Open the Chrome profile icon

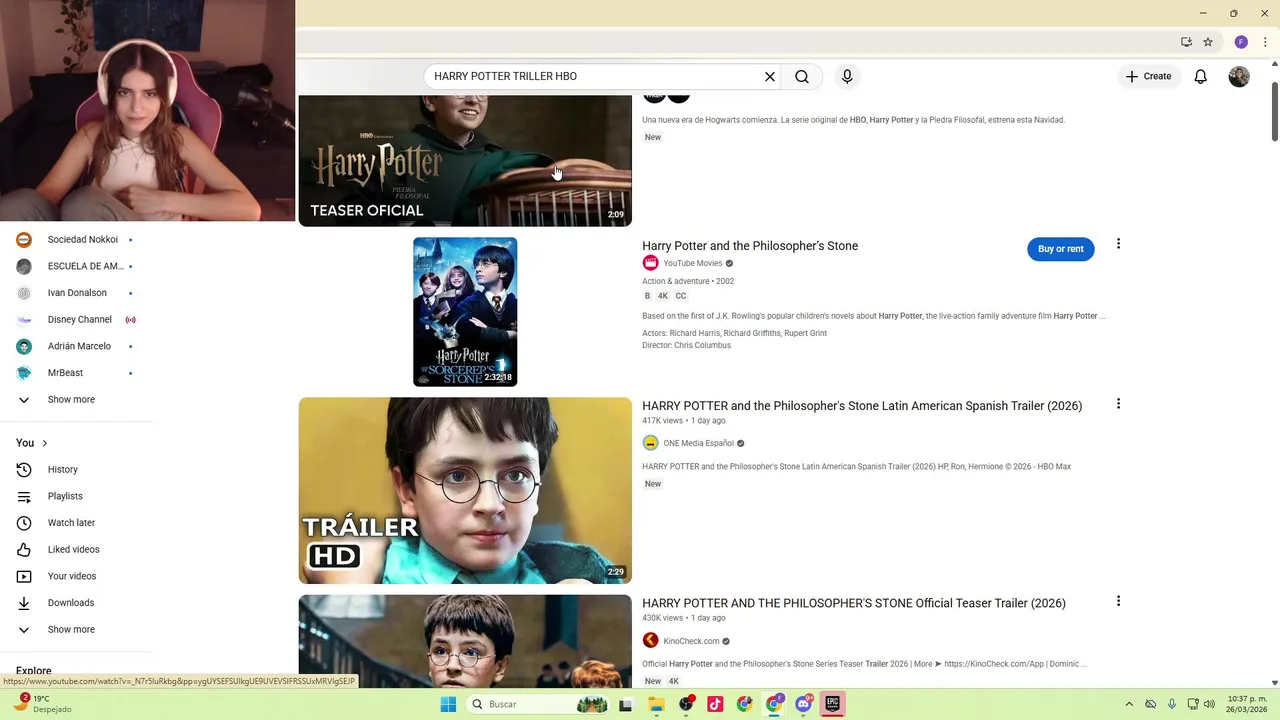1241,42
